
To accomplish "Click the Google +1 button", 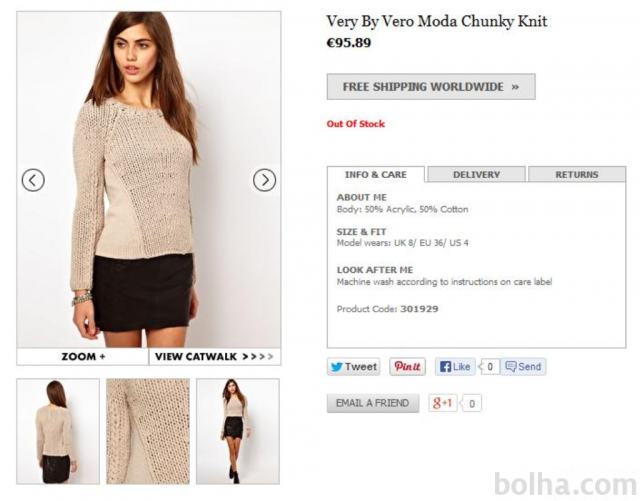I will pos(442,403).
